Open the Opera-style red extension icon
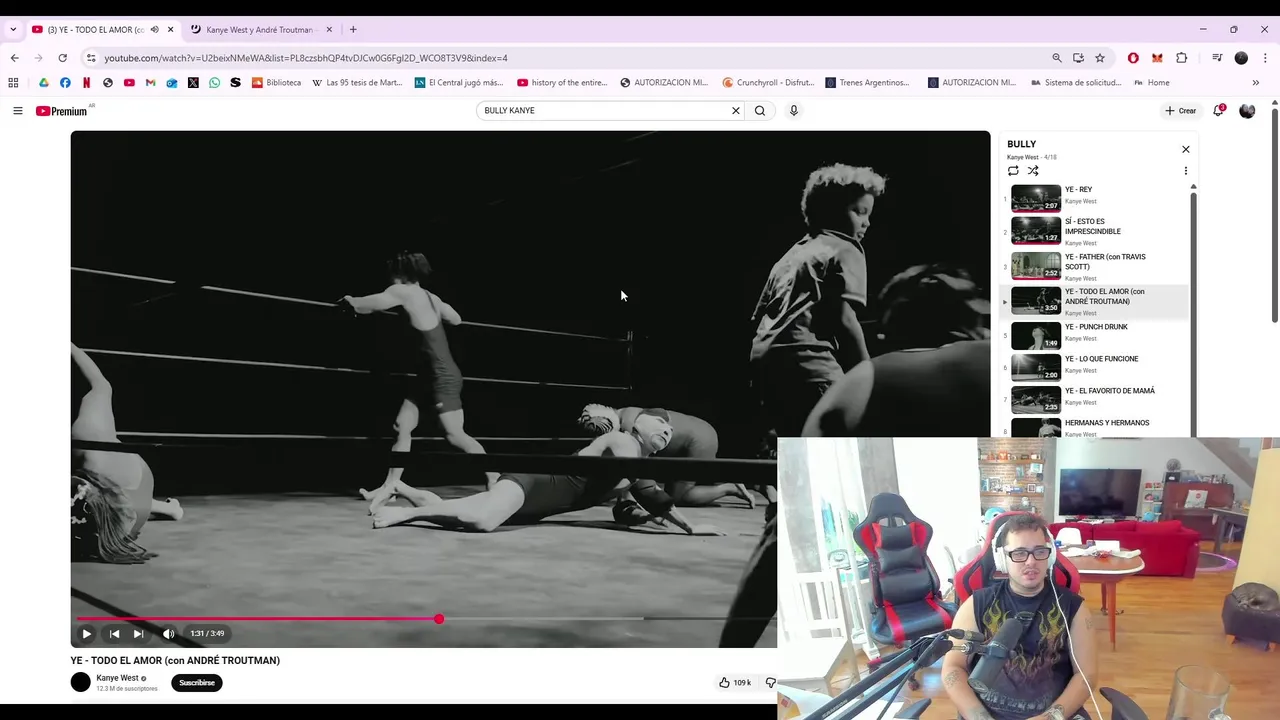Viewport: 1280px width, 720px height. 1133,58
